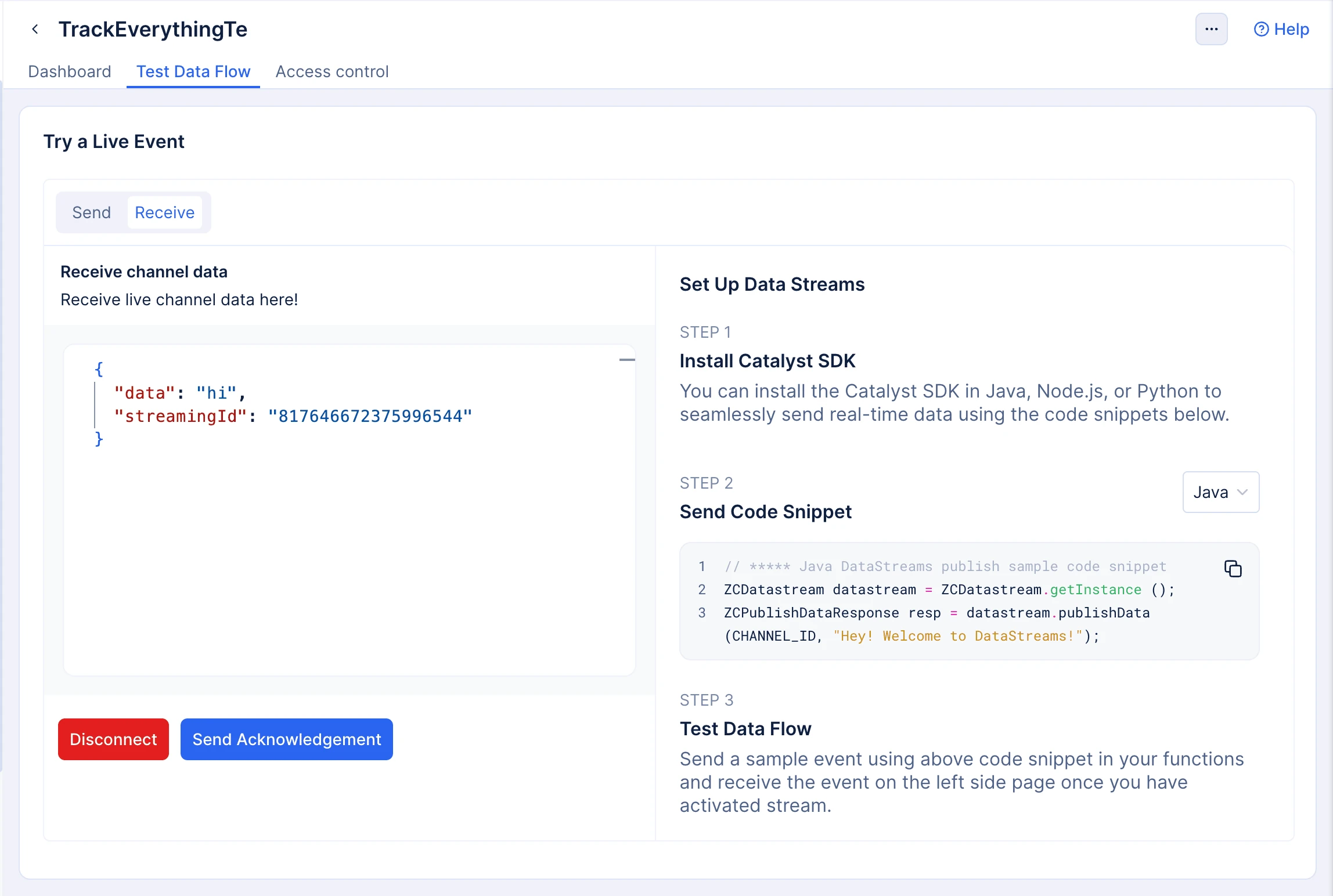Click the Java DataStreams comment line
This screenshot has height=896, width=1333.
pyautogui.click(x=945, y=566)
